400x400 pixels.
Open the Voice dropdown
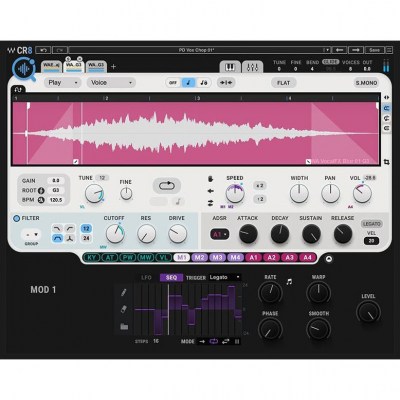pyautogui.click(x=111, y=83)
